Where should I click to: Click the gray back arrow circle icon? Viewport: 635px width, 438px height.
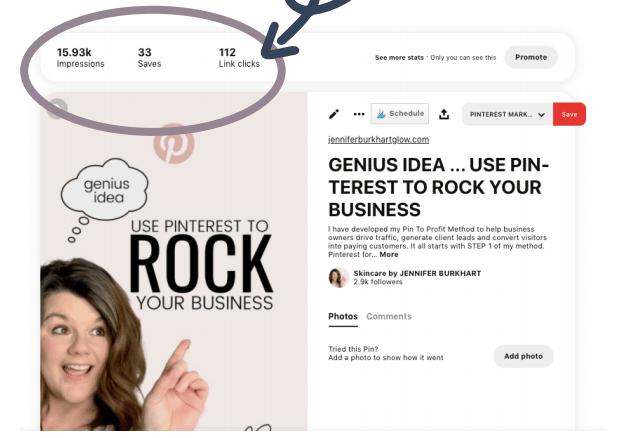[x=57, y=109]
